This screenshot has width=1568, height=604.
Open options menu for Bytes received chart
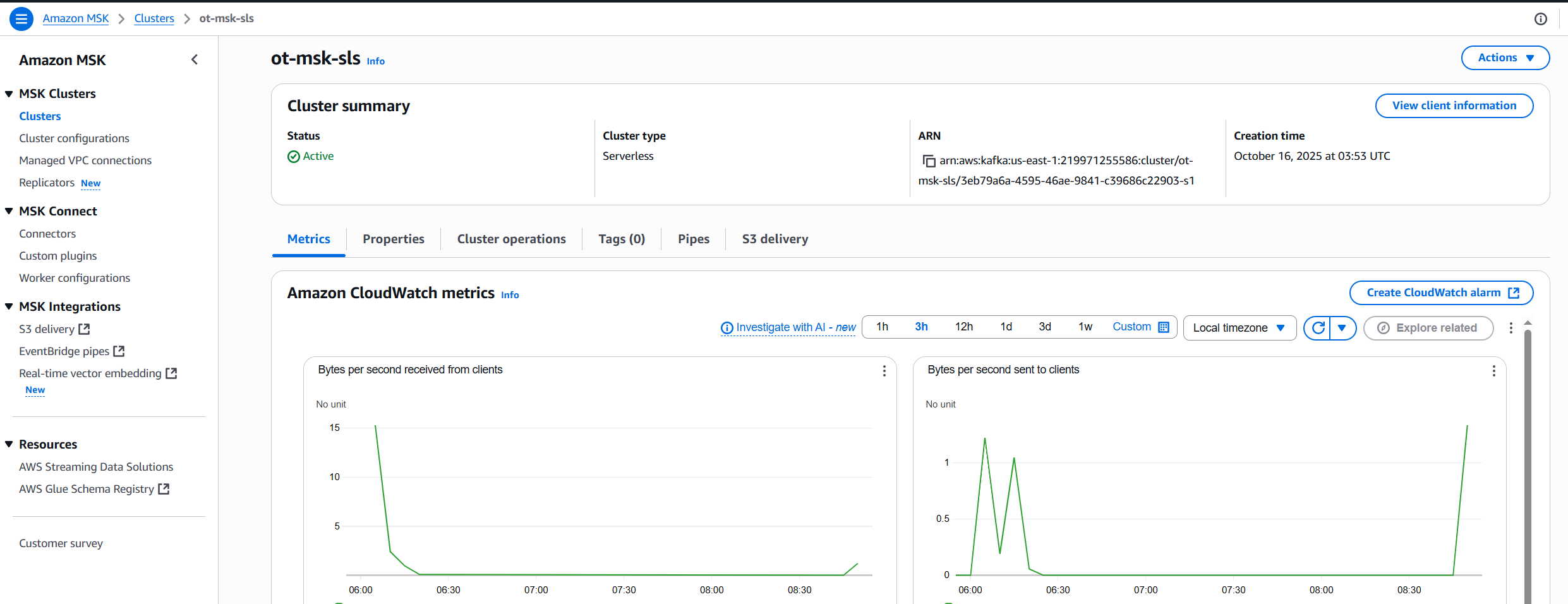[884, 371]
